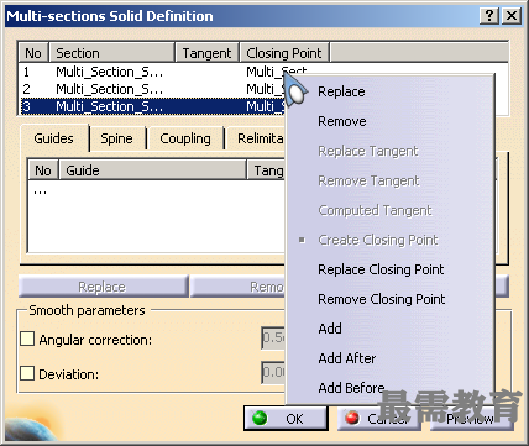The width and height of the screenshot is (529, 446).
Task: Enable the Angular correction checkbox
Action: [27, 339]
